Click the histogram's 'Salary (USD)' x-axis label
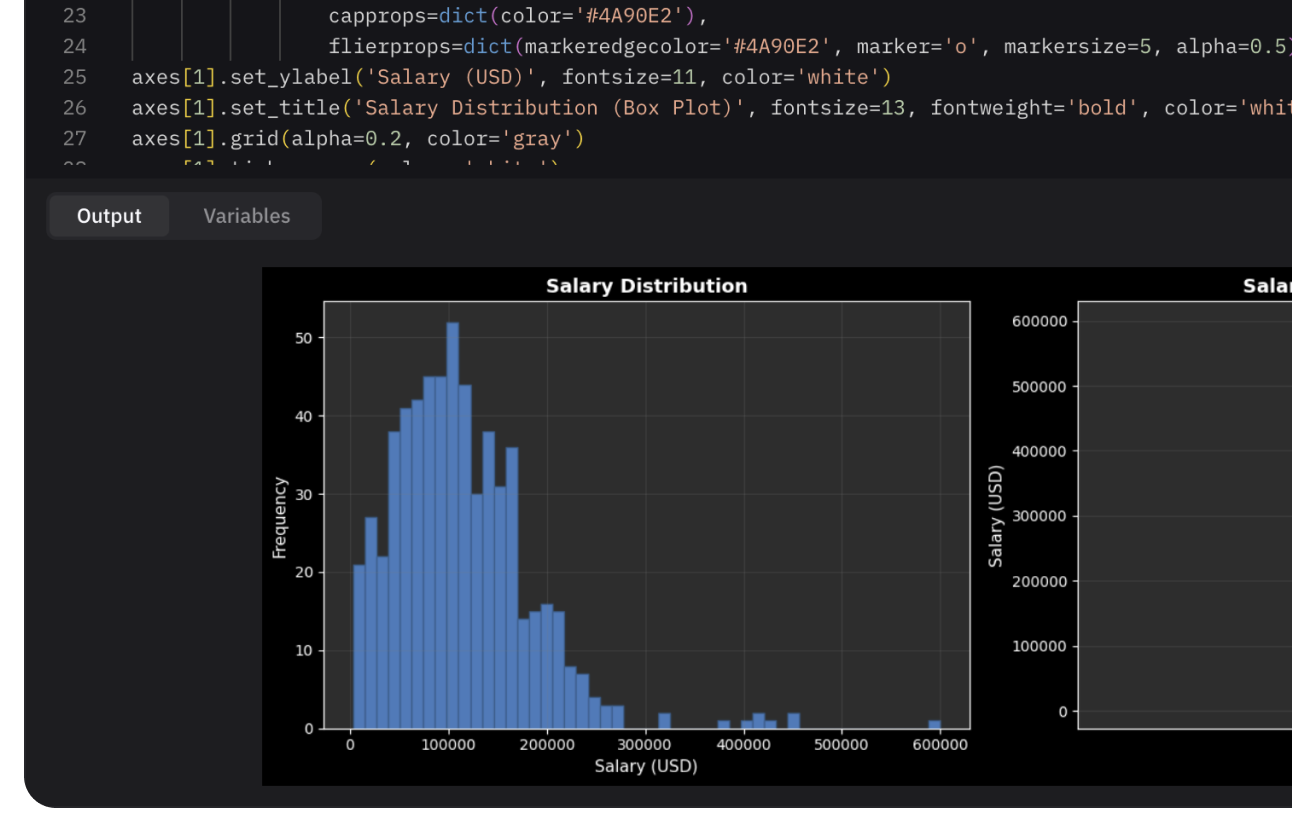The height and width of the screenshot is (832, 1292). (646, 766)
